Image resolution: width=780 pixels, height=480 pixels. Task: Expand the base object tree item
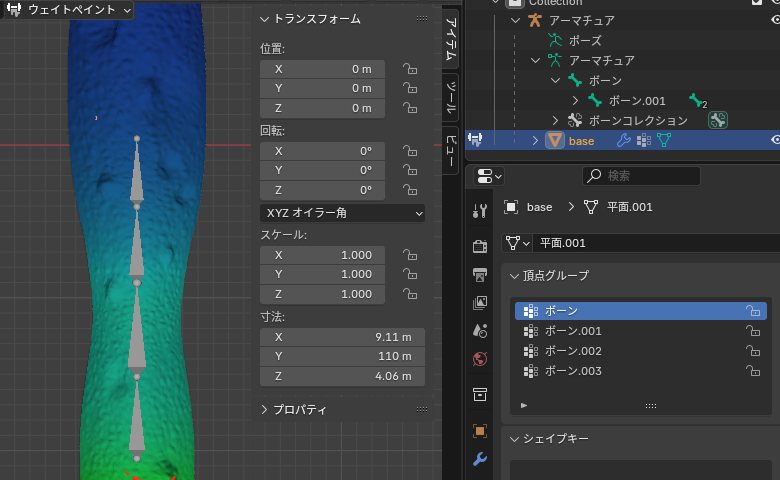click(535, 141)
